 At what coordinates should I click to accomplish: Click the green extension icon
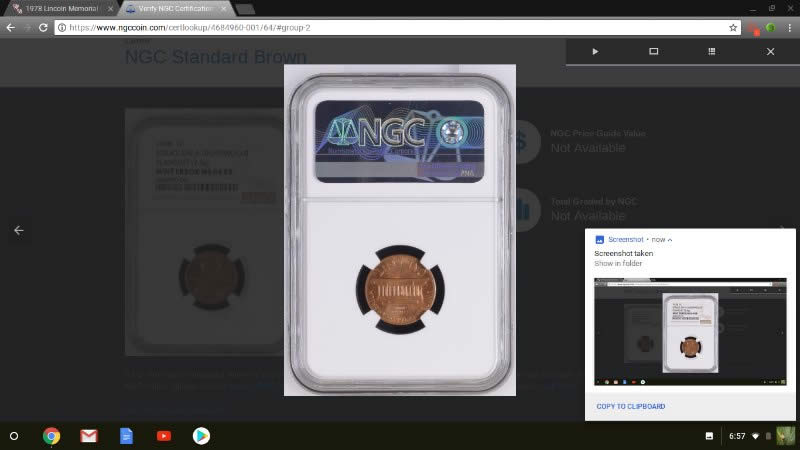(771, 28)
